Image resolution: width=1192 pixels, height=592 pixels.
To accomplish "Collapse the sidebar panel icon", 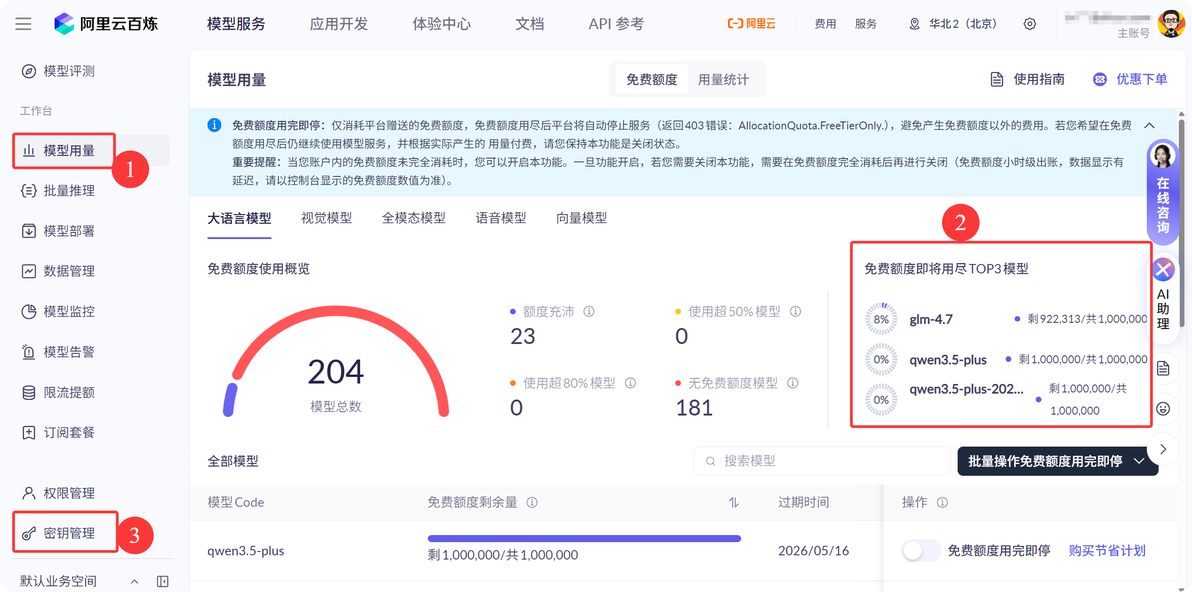I will coord(162,581).
